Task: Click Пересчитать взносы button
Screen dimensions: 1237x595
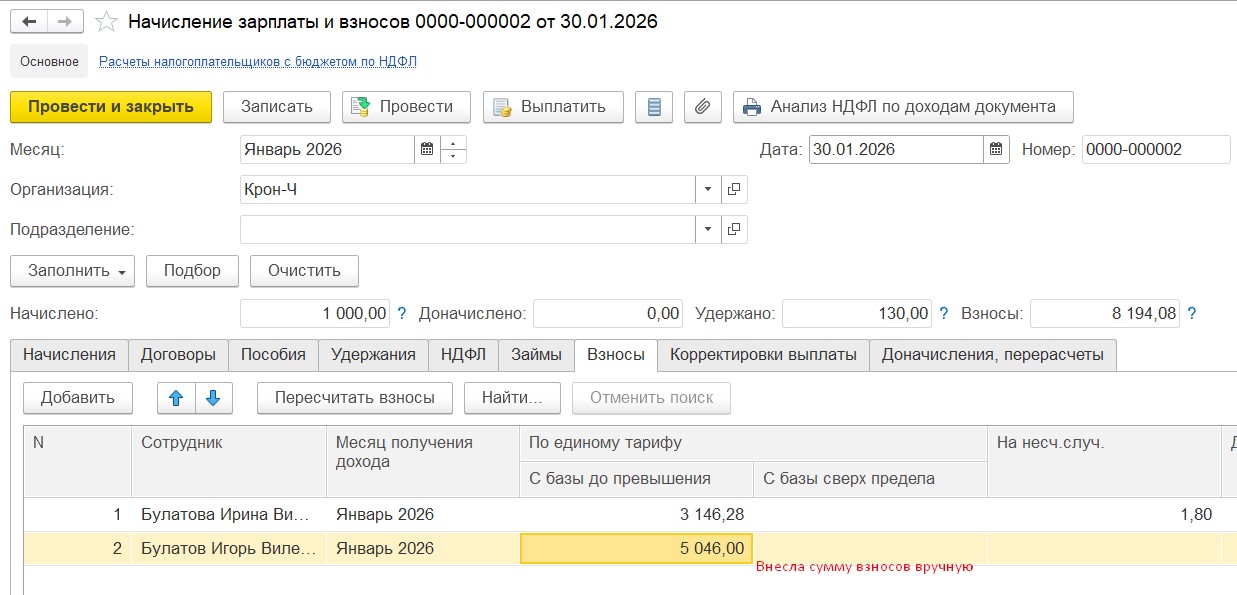Action: pos(354,398)
